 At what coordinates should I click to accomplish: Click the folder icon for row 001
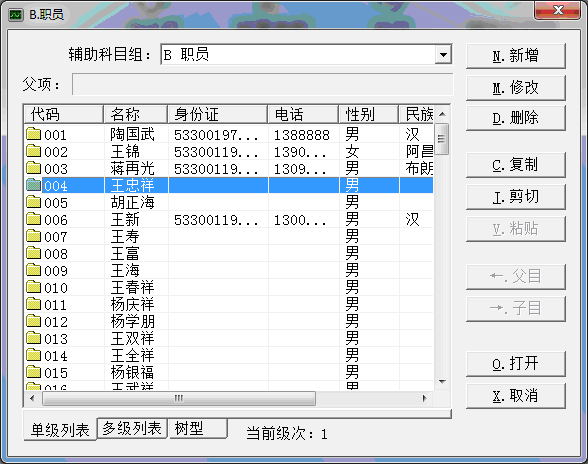[x=33, y=134]
